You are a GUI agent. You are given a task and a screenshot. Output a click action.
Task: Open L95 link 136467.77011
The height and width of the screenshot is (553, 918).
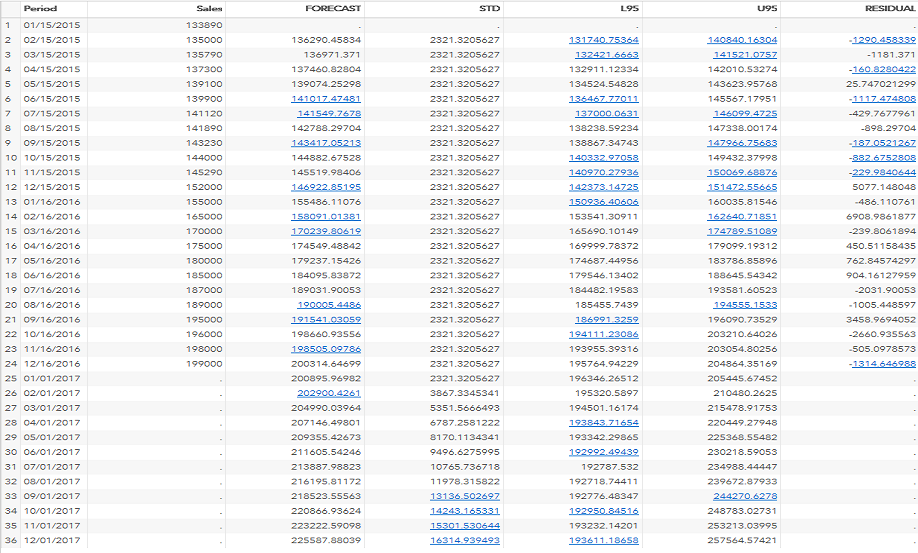point(604,99)
